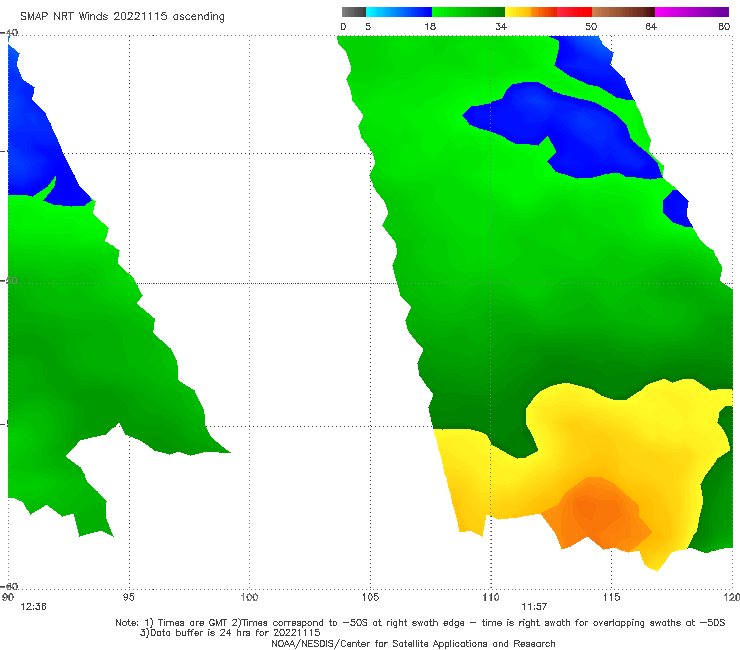Click the orange peak-wind area in the right swath
Screen dimensions: 740x650
pyautogui.click(x=597, y=515)
